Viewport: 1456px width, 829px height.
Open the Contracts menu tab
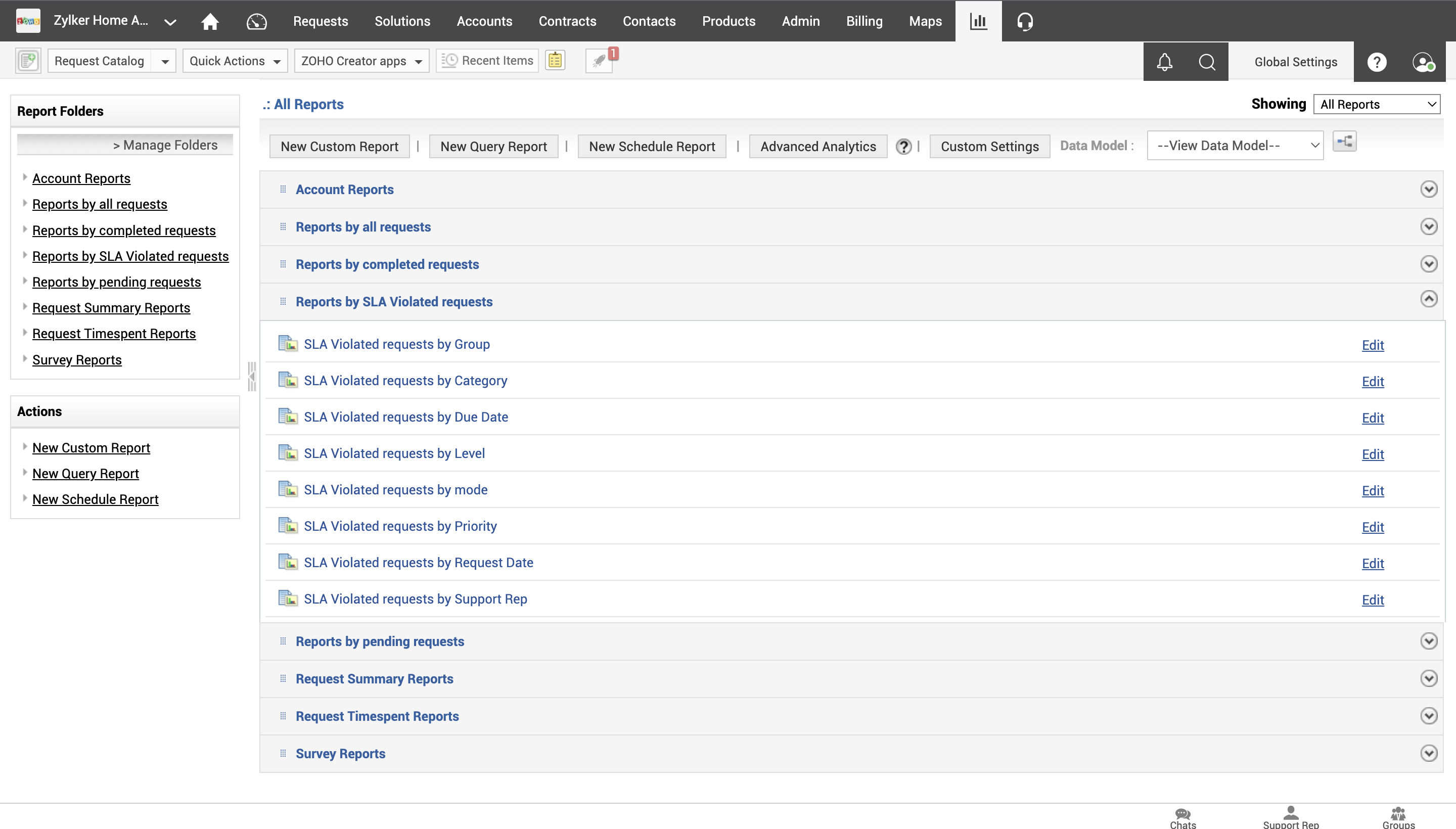[567, 21]
